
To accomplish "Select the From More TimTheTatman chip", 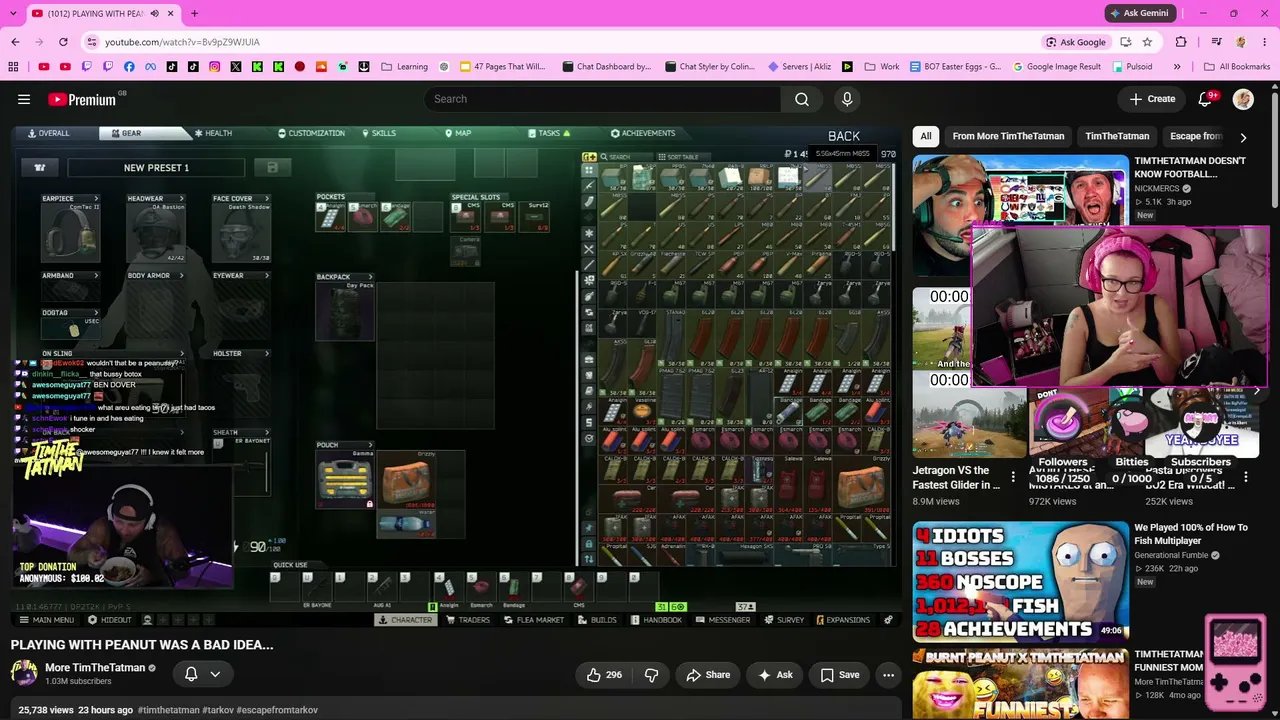I will tap(1008, 136).
